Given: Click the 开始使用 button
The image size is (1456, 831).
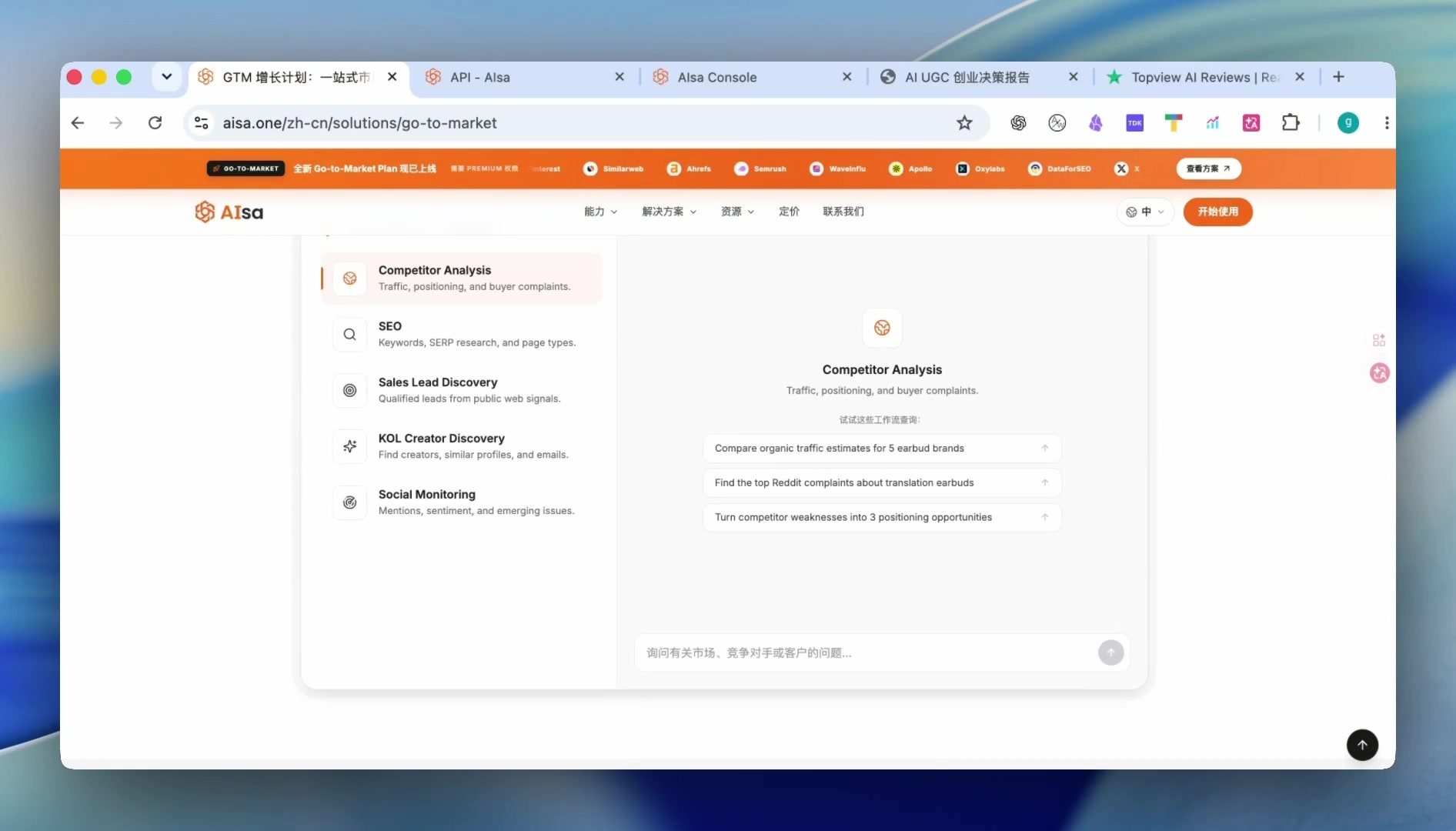Looking at the screenshot, I should tap(1217, 212).
